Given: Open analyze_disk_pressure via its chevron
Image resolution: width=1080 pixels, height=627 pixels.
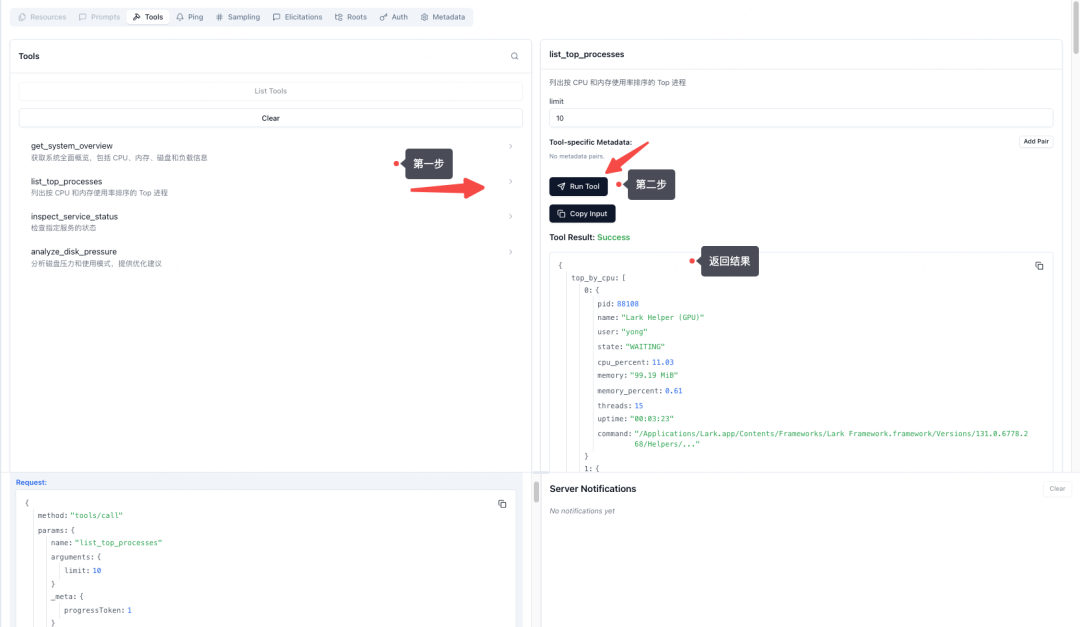Looking at the screenshot, I should (510, 252).
